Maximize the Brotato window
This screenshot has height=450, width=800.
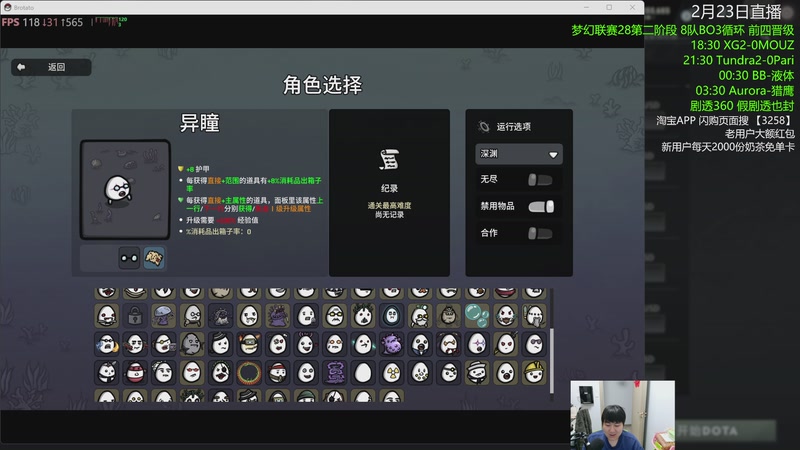(x=609, y=7)
